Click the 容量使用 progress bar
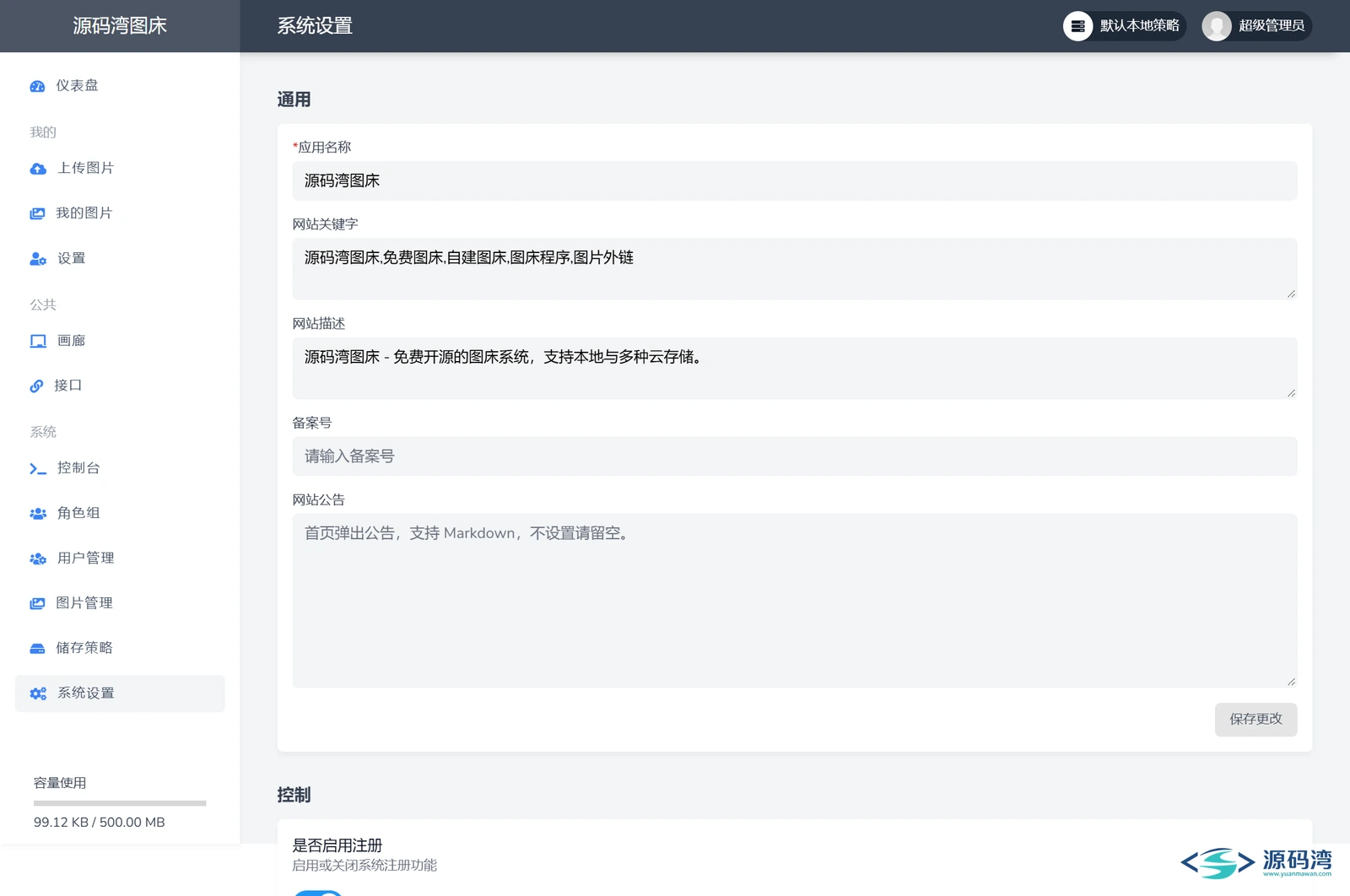Image resolution: width=1350 pixels, height=896 pixels. tap(120, 803)
